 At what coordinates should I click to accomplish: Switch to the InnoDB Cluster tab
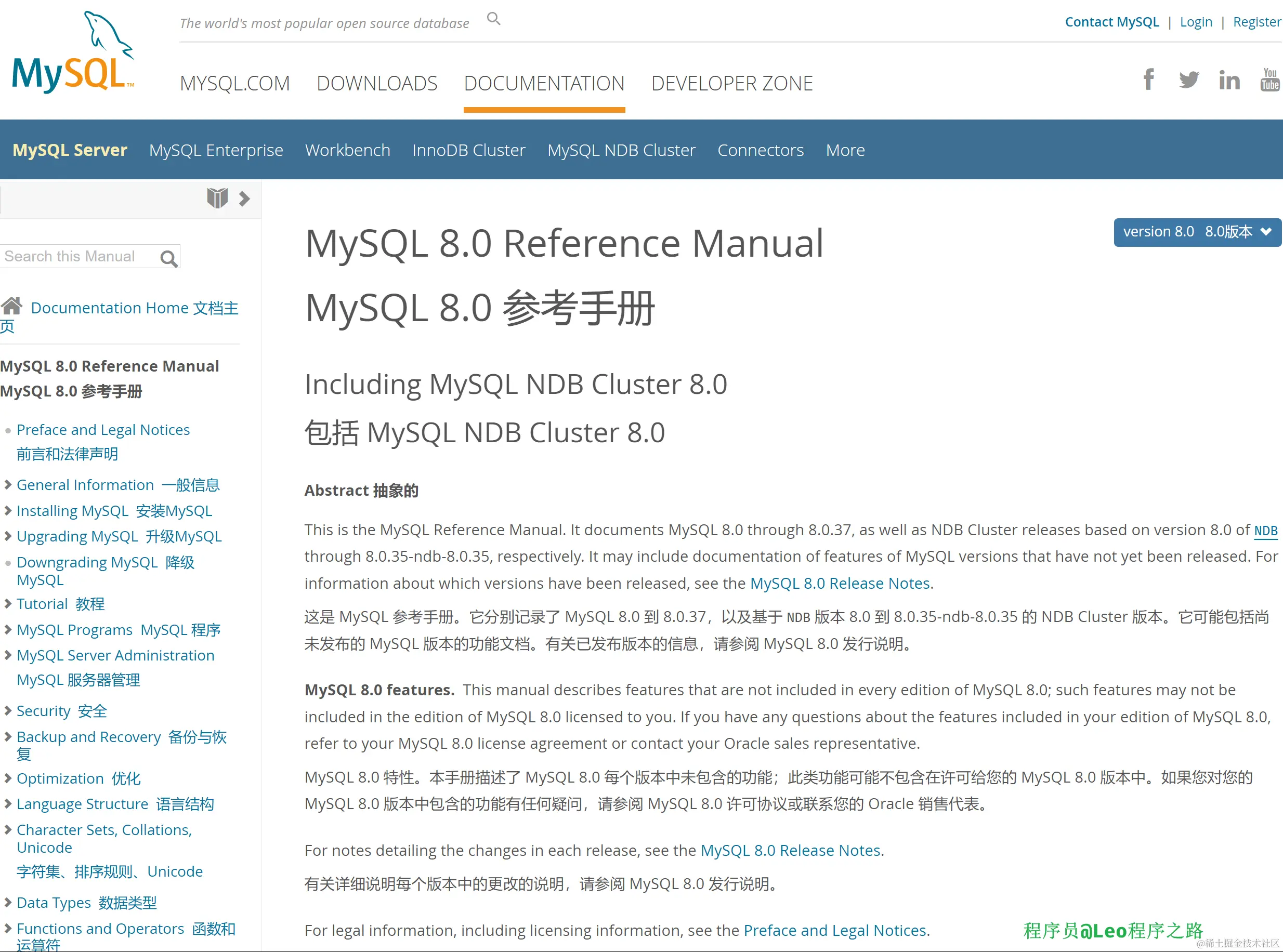coord(468,150)
